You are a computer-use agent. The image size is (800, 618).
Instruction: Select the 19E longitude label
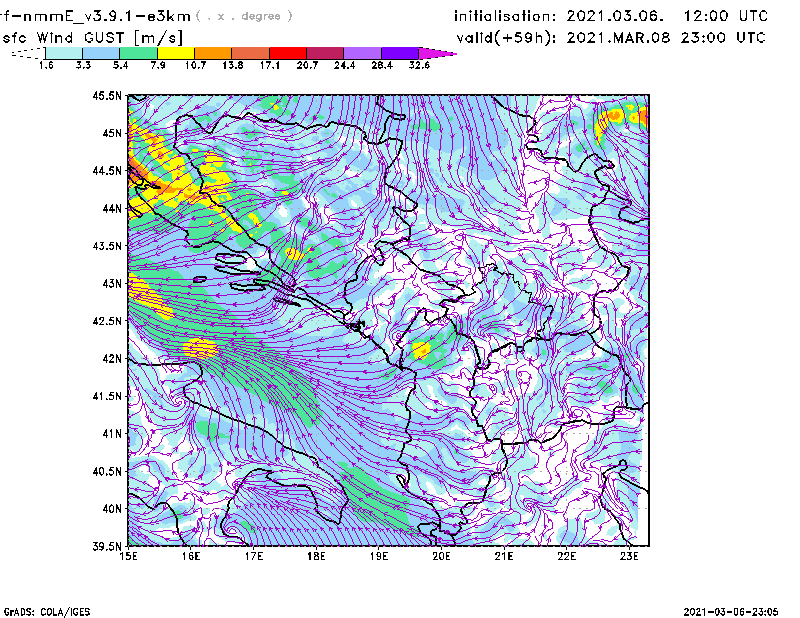(379, 556)
